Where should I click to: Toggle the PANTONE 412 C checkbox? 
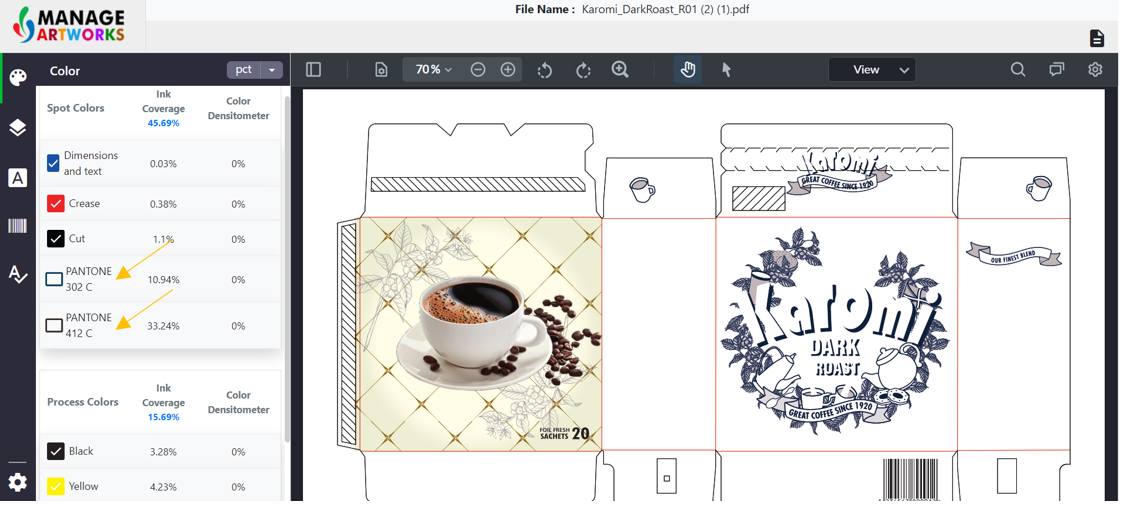(54, 326)
